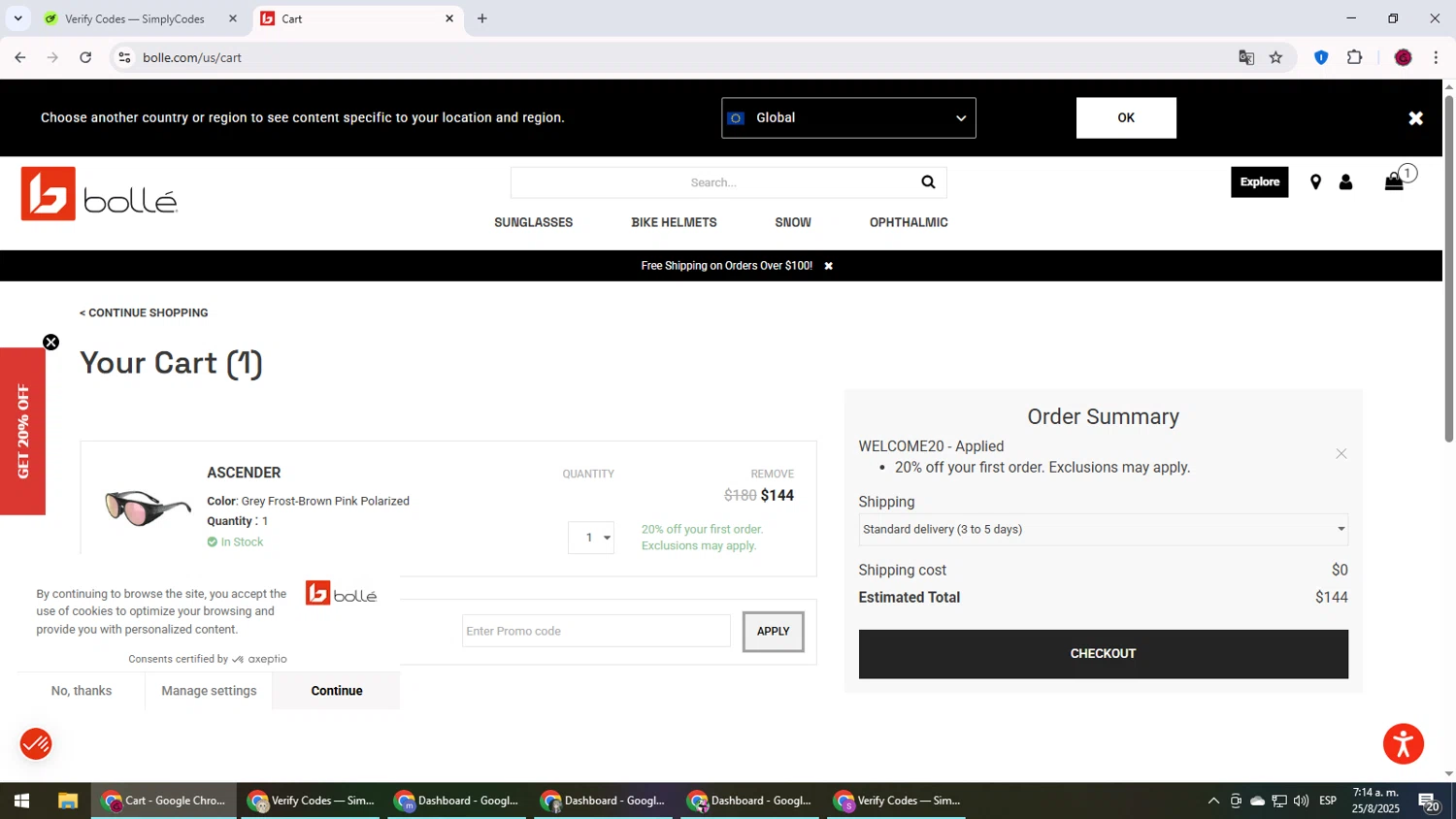Open the Ascender sunglasses thumbnail

[x=148, y=508]
